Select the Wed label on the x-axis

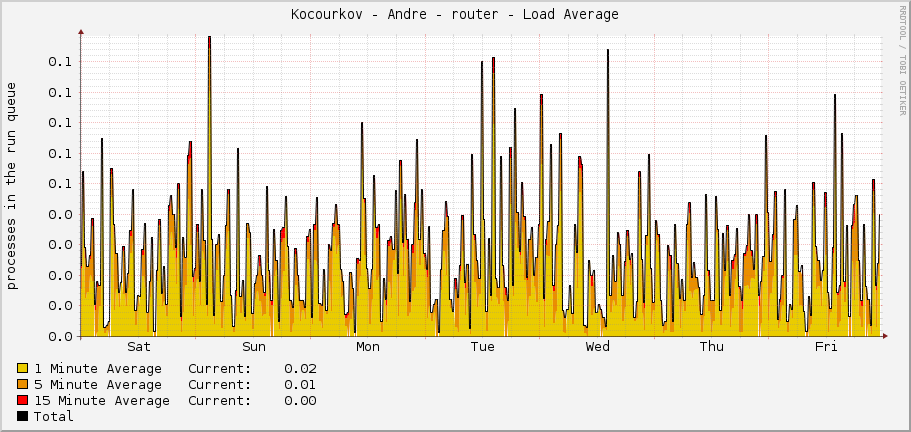pyautogui.click(x=597, y=347)
